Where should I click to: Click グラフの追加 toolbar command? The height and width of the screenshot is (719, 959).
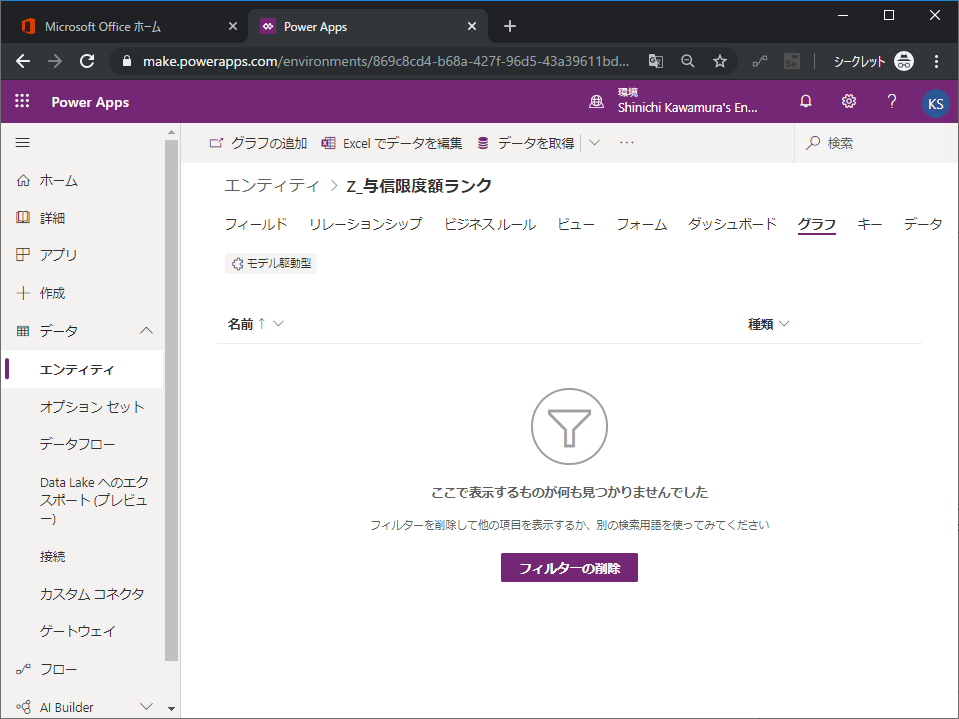click(x=258, y=143)
